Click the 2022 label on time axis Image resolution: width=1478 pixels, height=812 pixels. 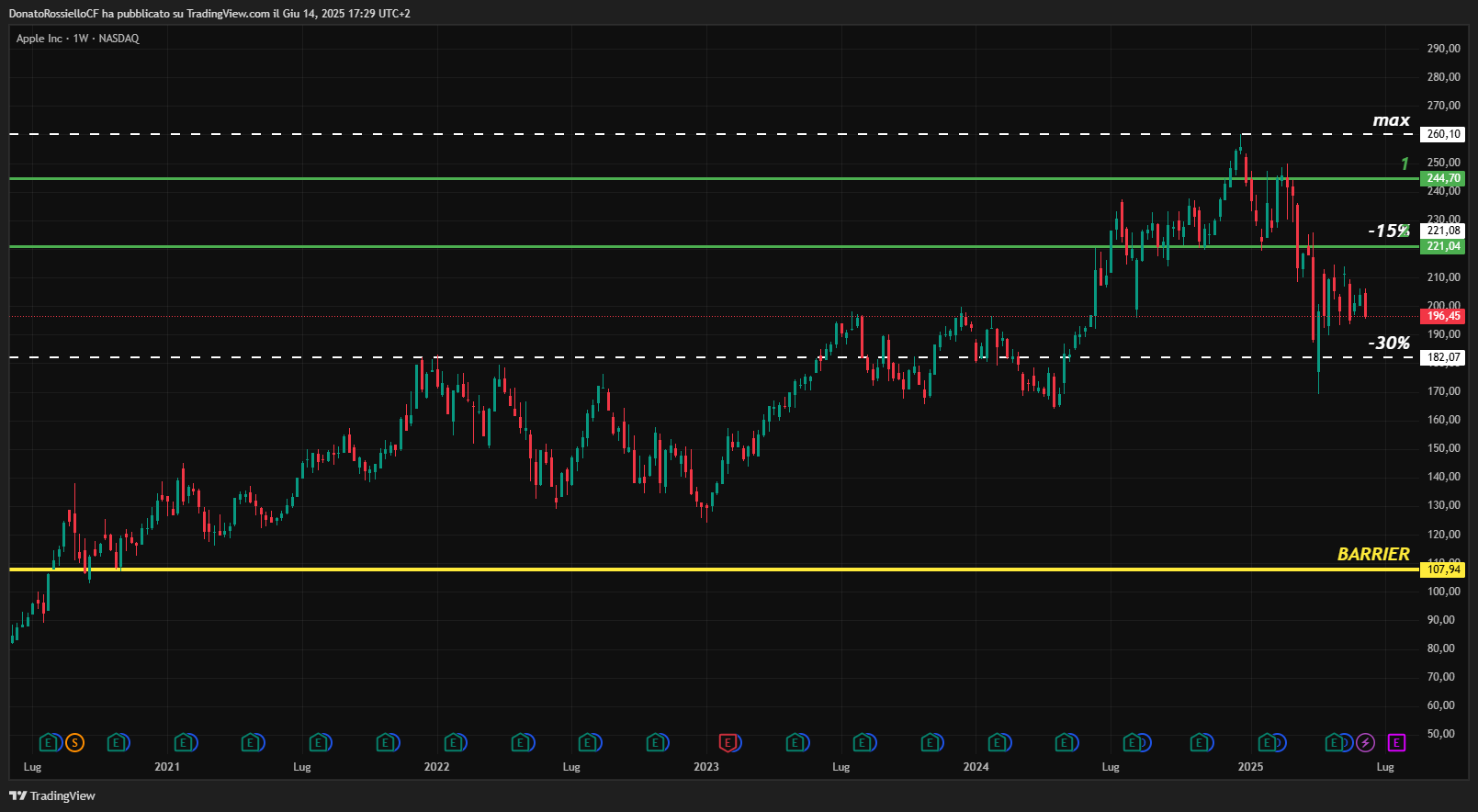[x=436, y=767]
